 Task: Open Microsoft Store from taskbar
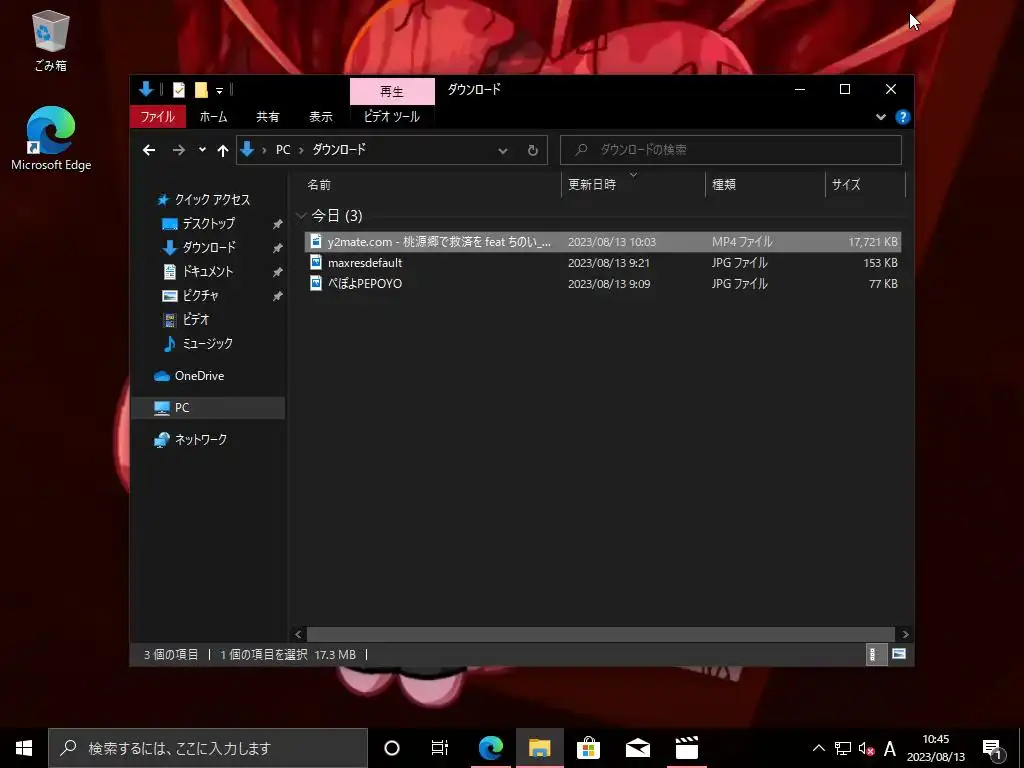(x=588, y=748)
